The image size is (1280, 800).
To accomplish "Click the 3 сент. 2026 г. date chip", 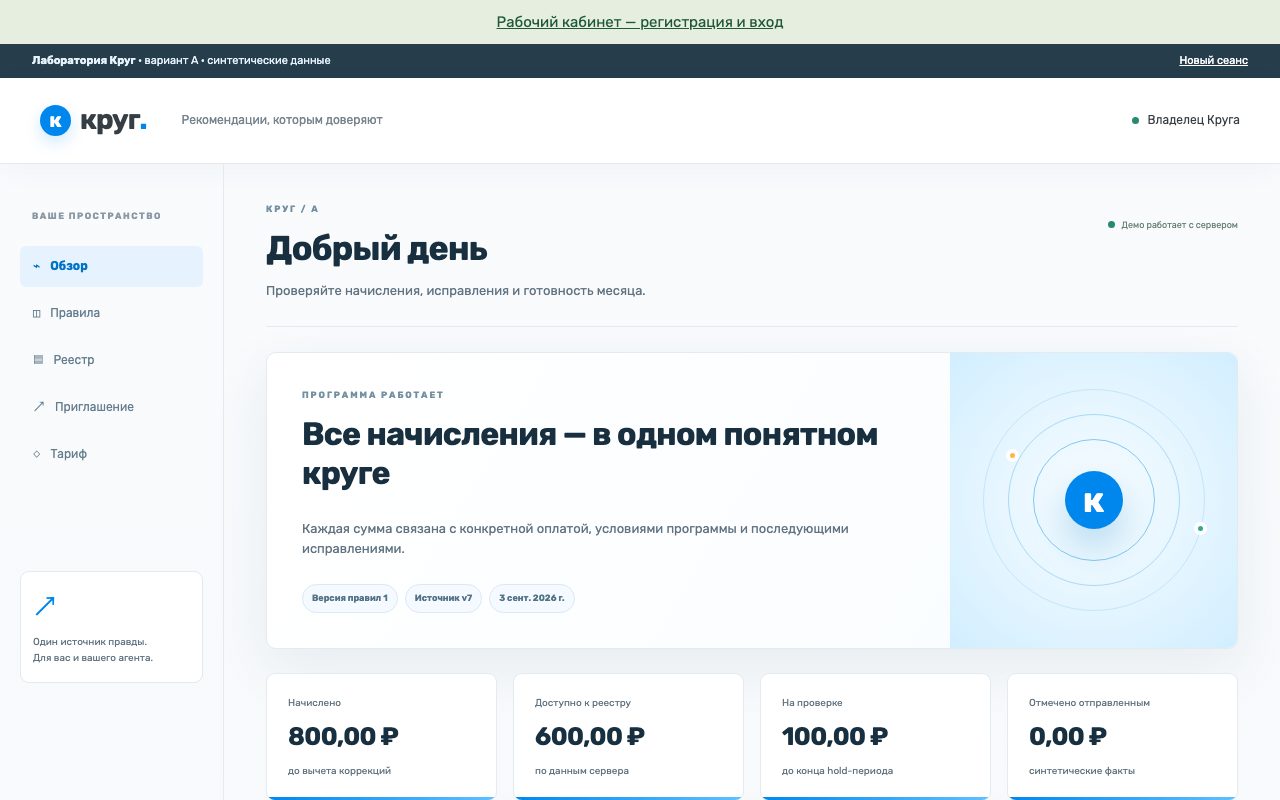I will tap(532, 598).
